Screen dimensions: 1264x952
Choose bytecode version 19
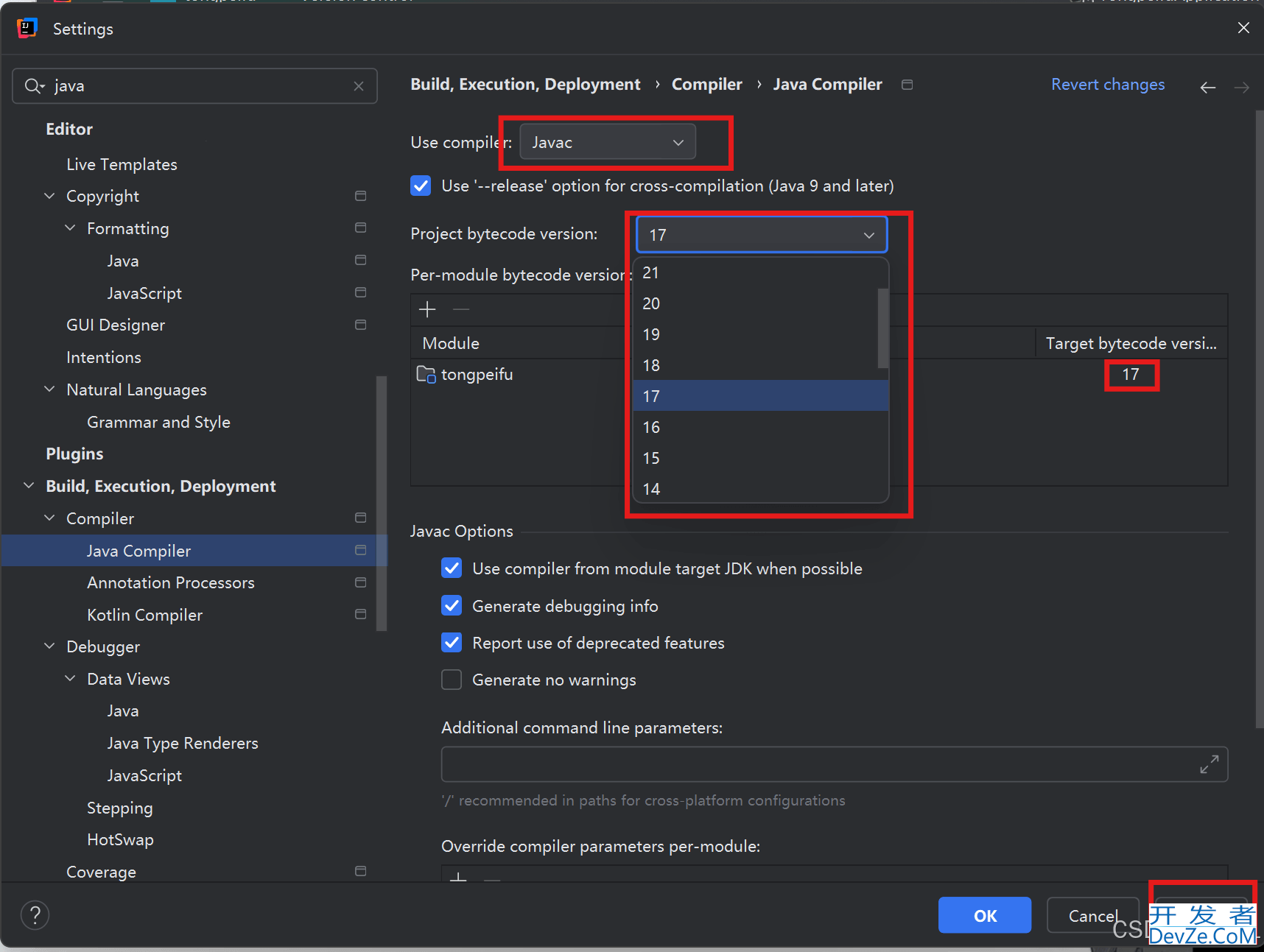(x=756, y=334)
